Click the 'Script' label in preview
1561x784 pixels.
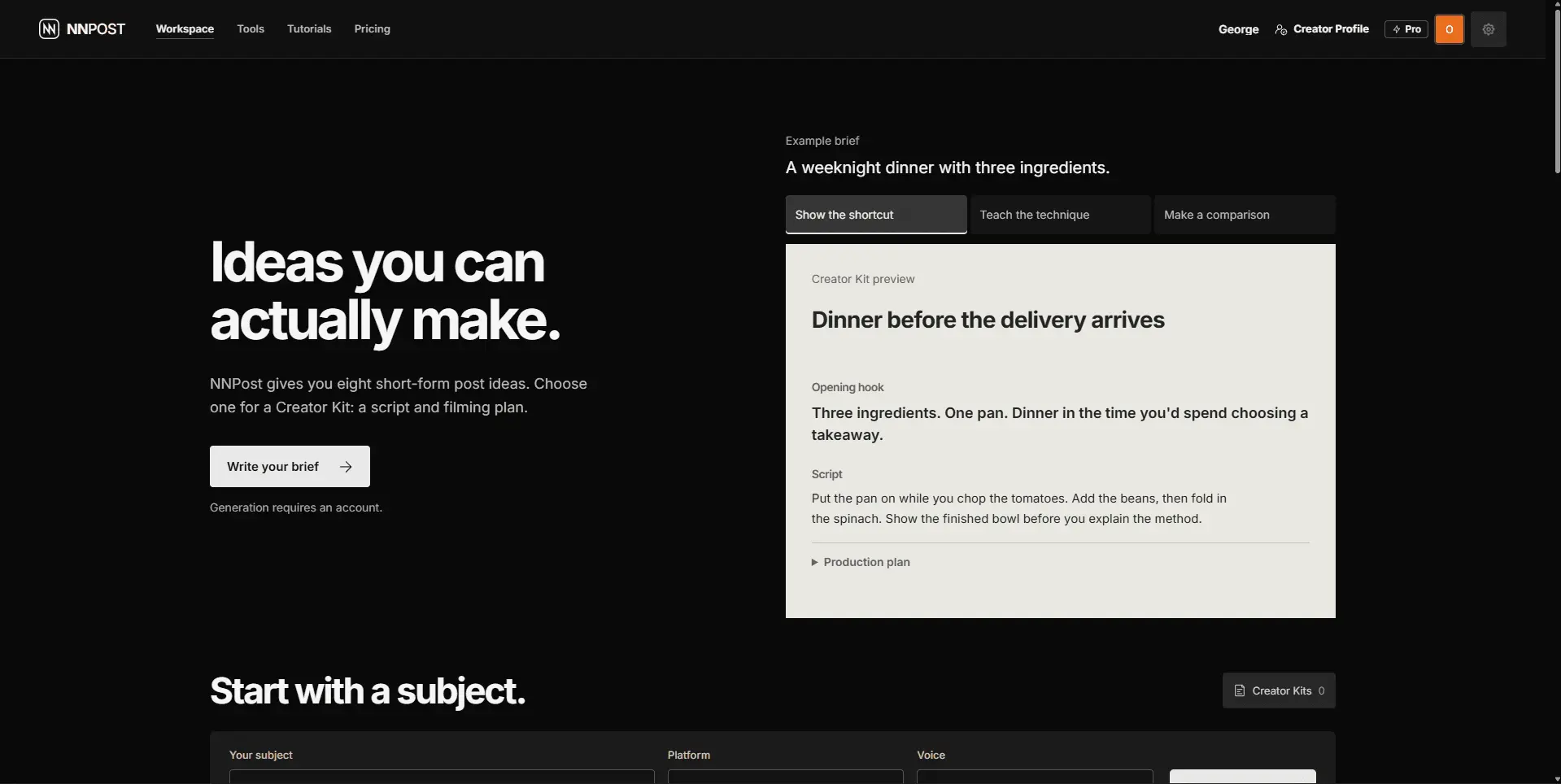827,474
